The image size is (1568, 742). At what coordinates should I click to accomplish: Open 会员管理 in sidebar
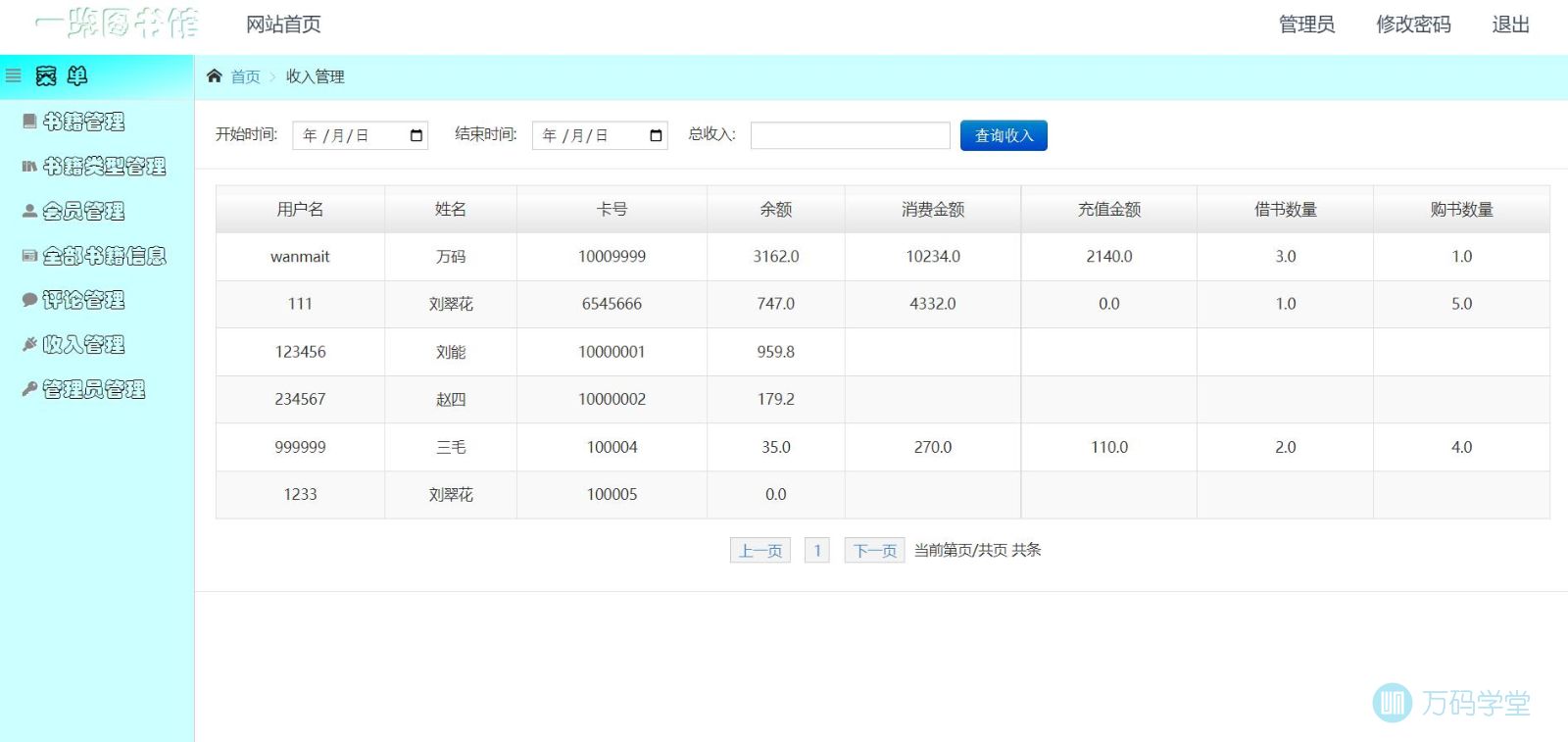click(x=83, y=211)
